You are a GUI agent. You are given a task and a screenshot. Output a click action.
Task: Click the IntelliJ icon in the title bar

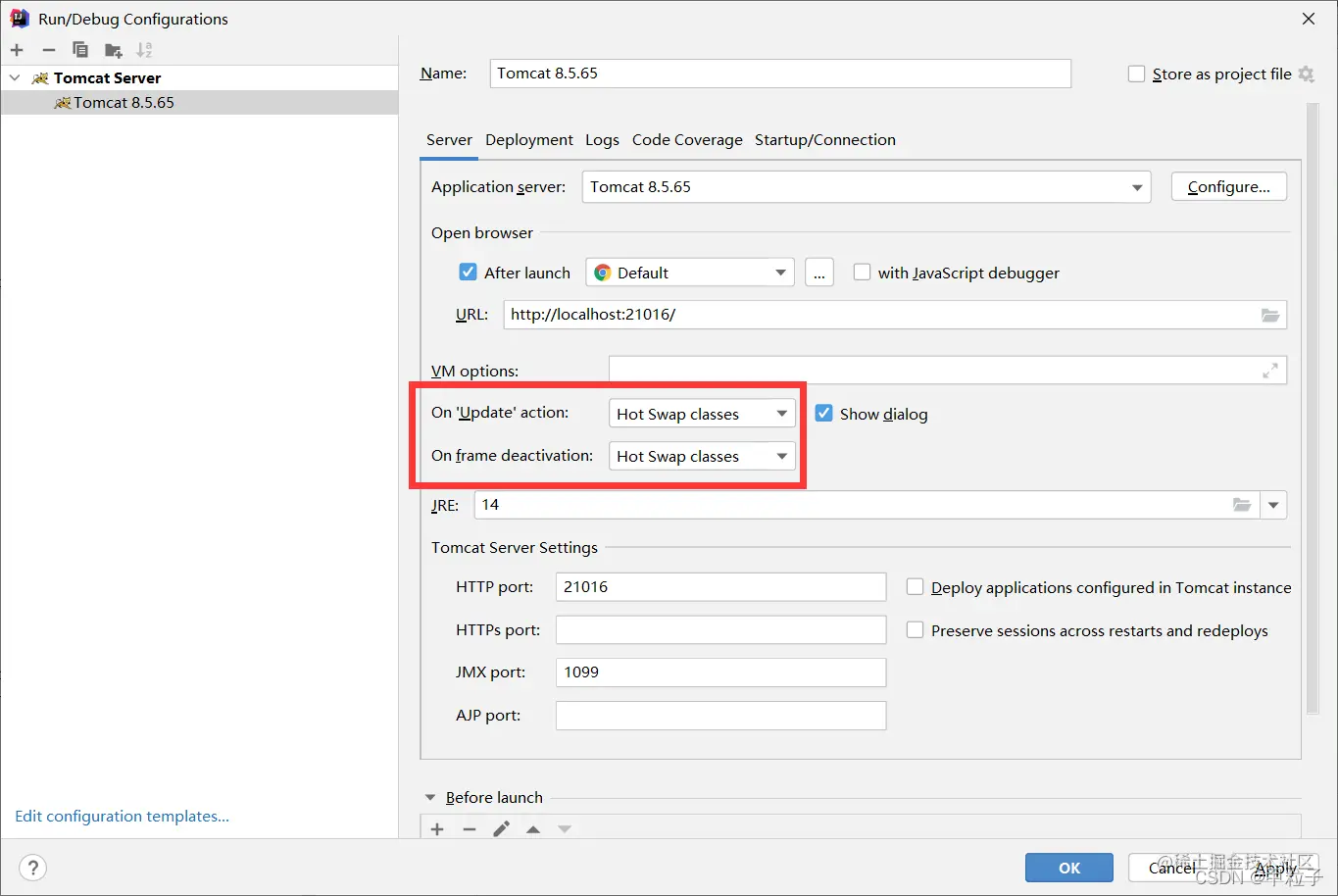point(19,19)
